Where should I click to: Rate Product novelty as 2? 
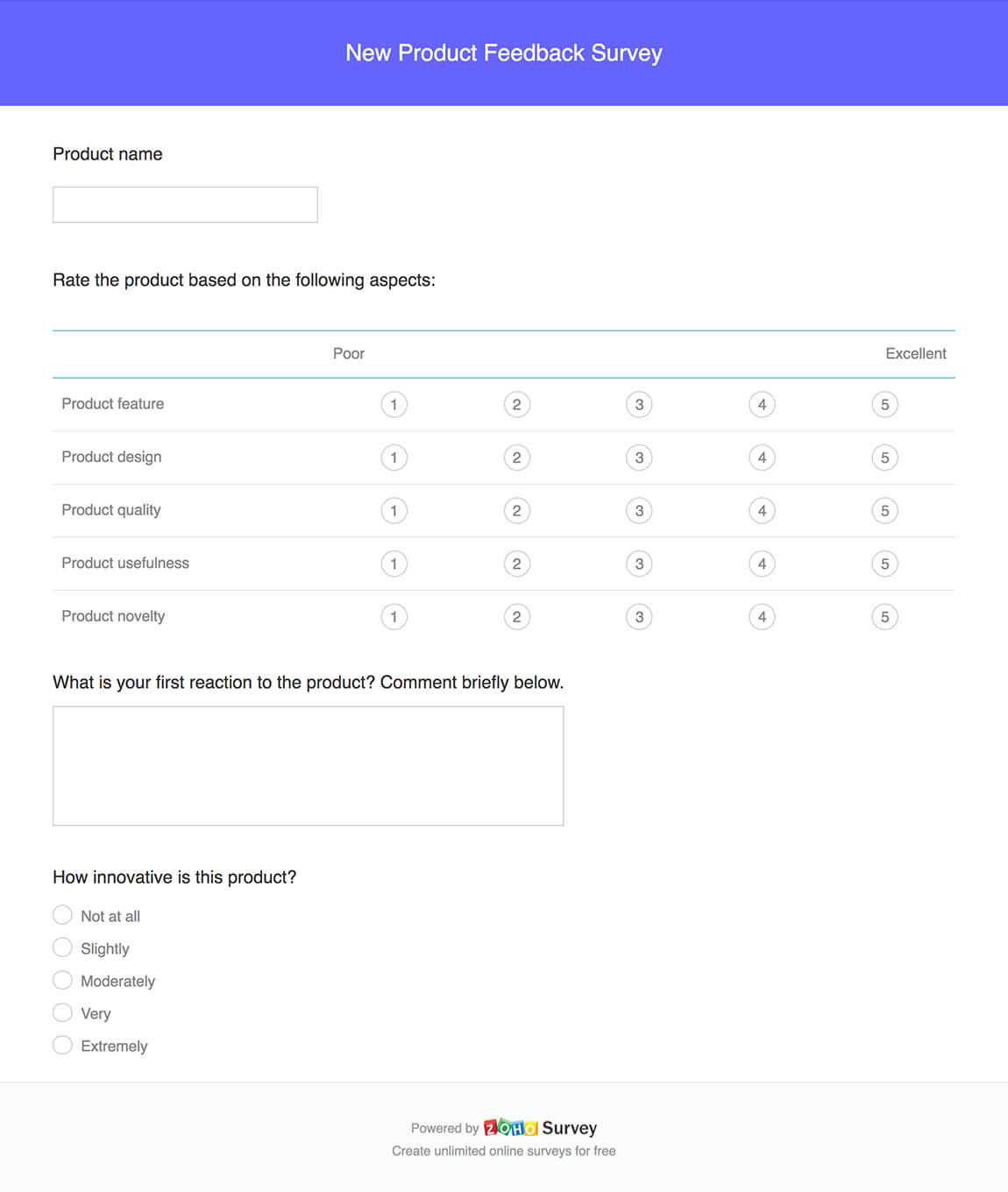pos(517,617)
